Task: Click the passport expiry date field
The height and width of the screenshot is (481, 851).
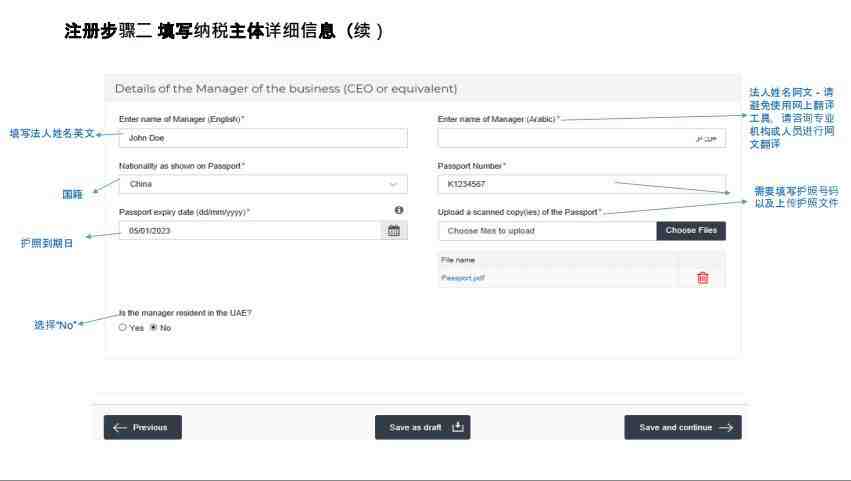Action: (x=251, y=231)
